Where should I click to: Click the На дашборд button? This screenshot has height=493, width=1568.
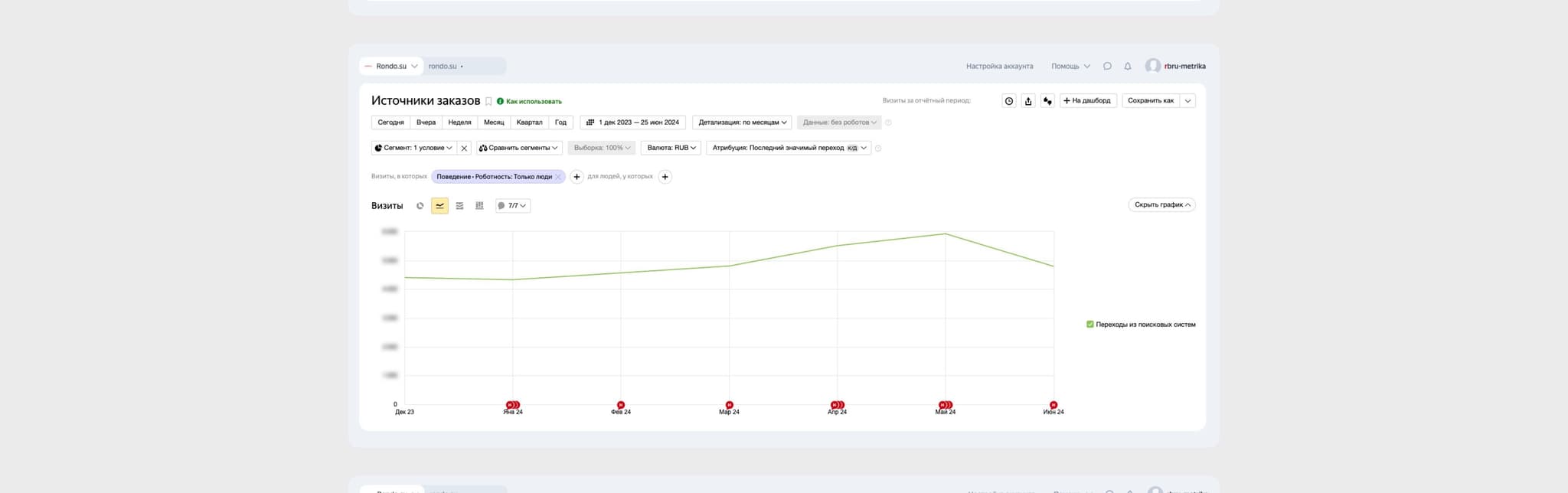point(1087,101)
